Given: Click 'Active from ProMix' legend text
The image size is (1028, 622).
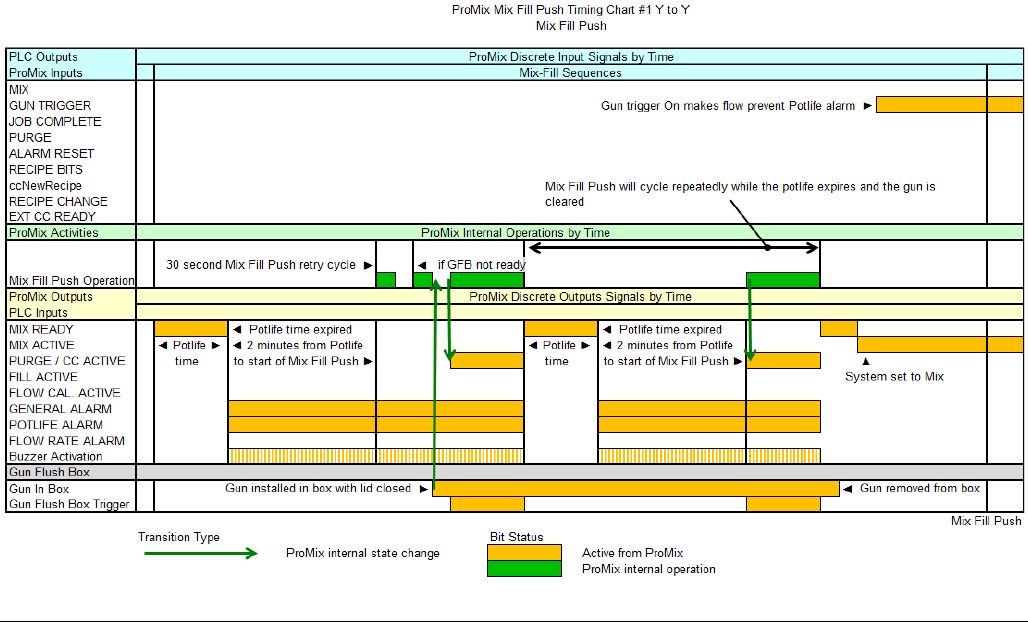Looking at the screenshot, I should (632, 553).
